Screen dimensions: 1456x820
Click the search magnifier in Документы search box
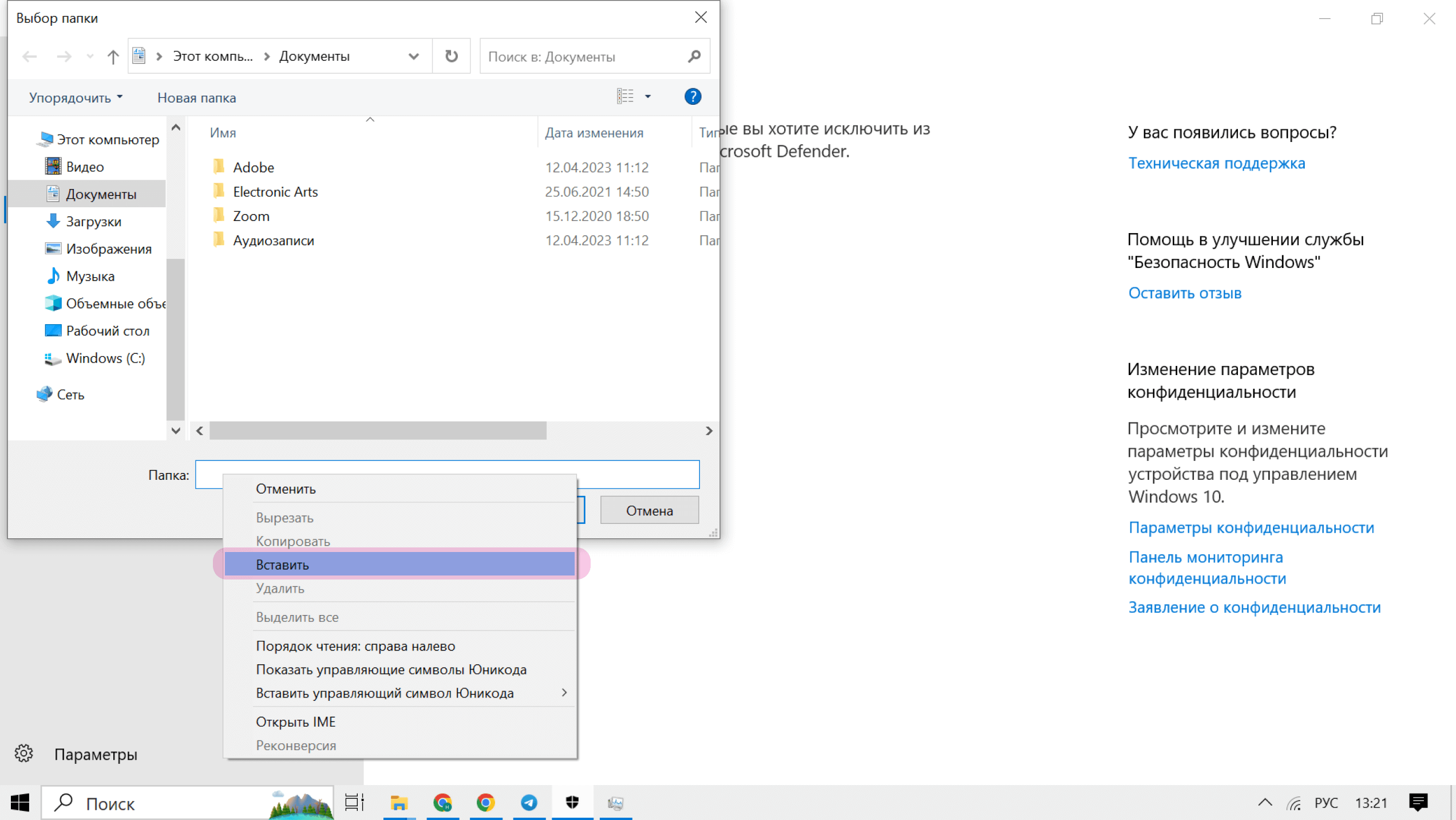[x=694, y=56]
